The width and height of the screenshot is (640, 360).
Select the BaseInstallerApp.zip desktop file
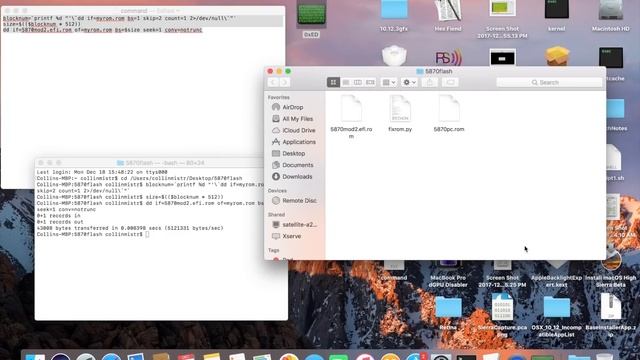click(611, 316)
